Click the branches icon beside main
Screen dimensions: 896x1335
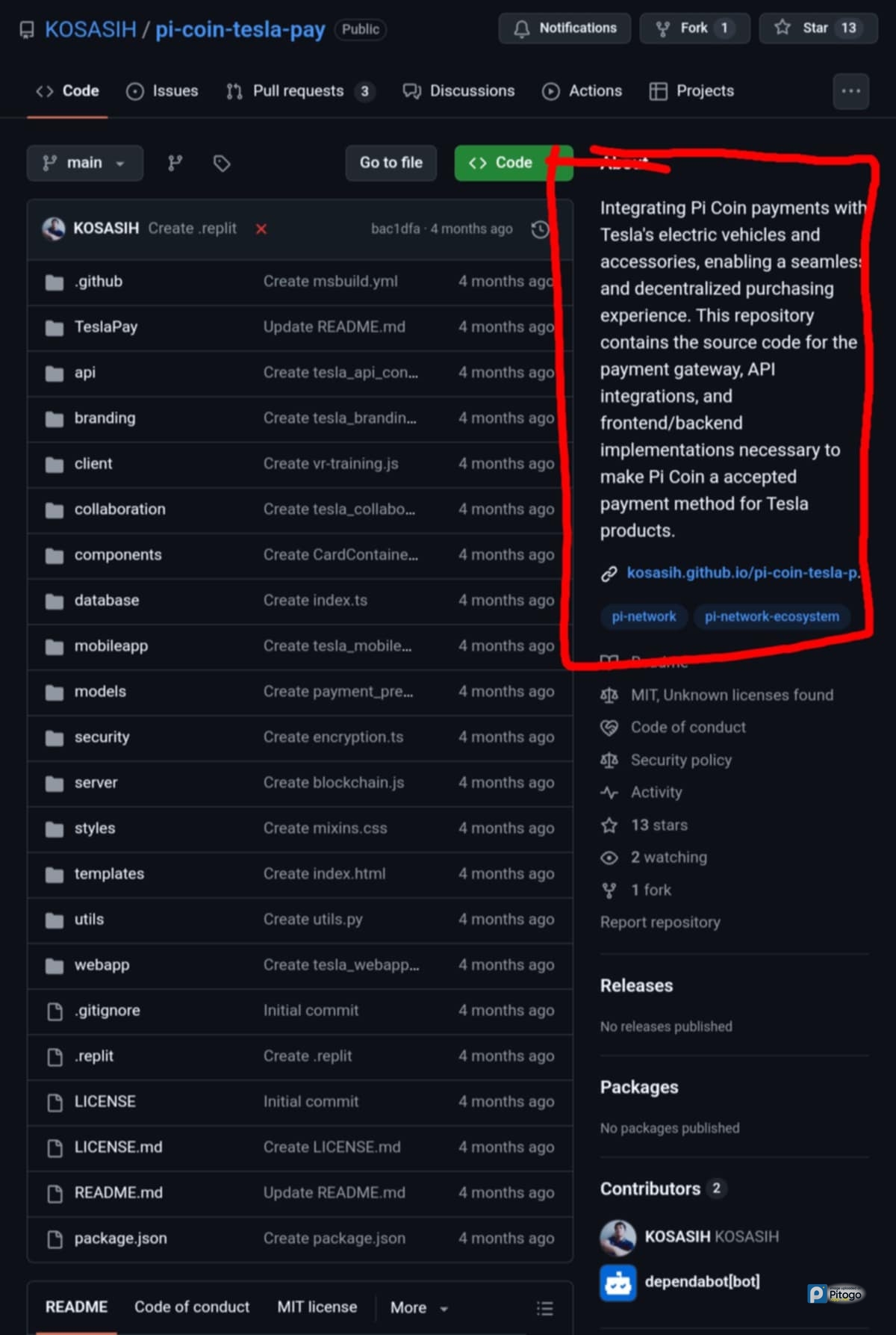tap(175, 163)
